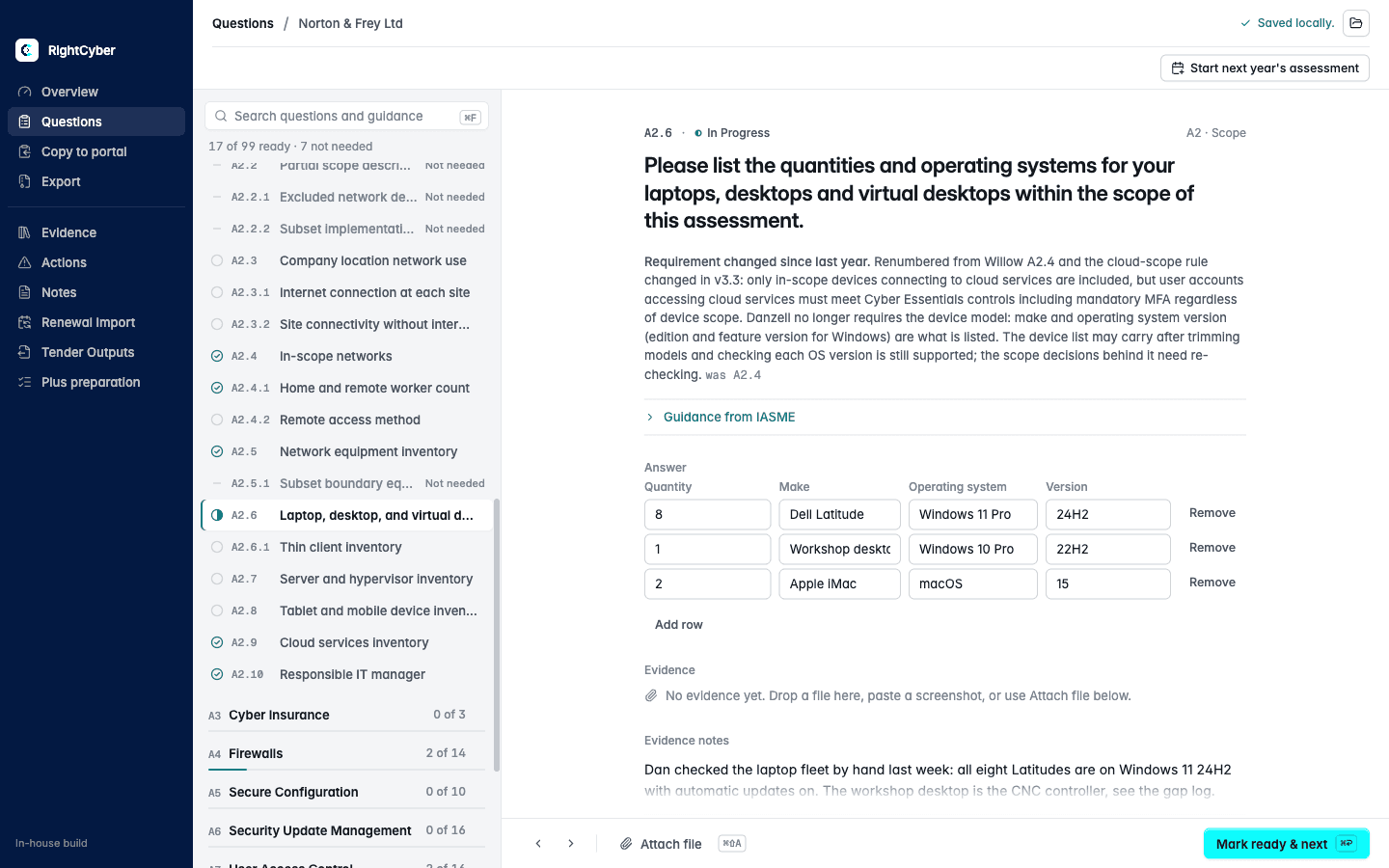Open the Overview page icon
The width and height of the screenshot is (1389, 868).
click(x=25, y=92)
